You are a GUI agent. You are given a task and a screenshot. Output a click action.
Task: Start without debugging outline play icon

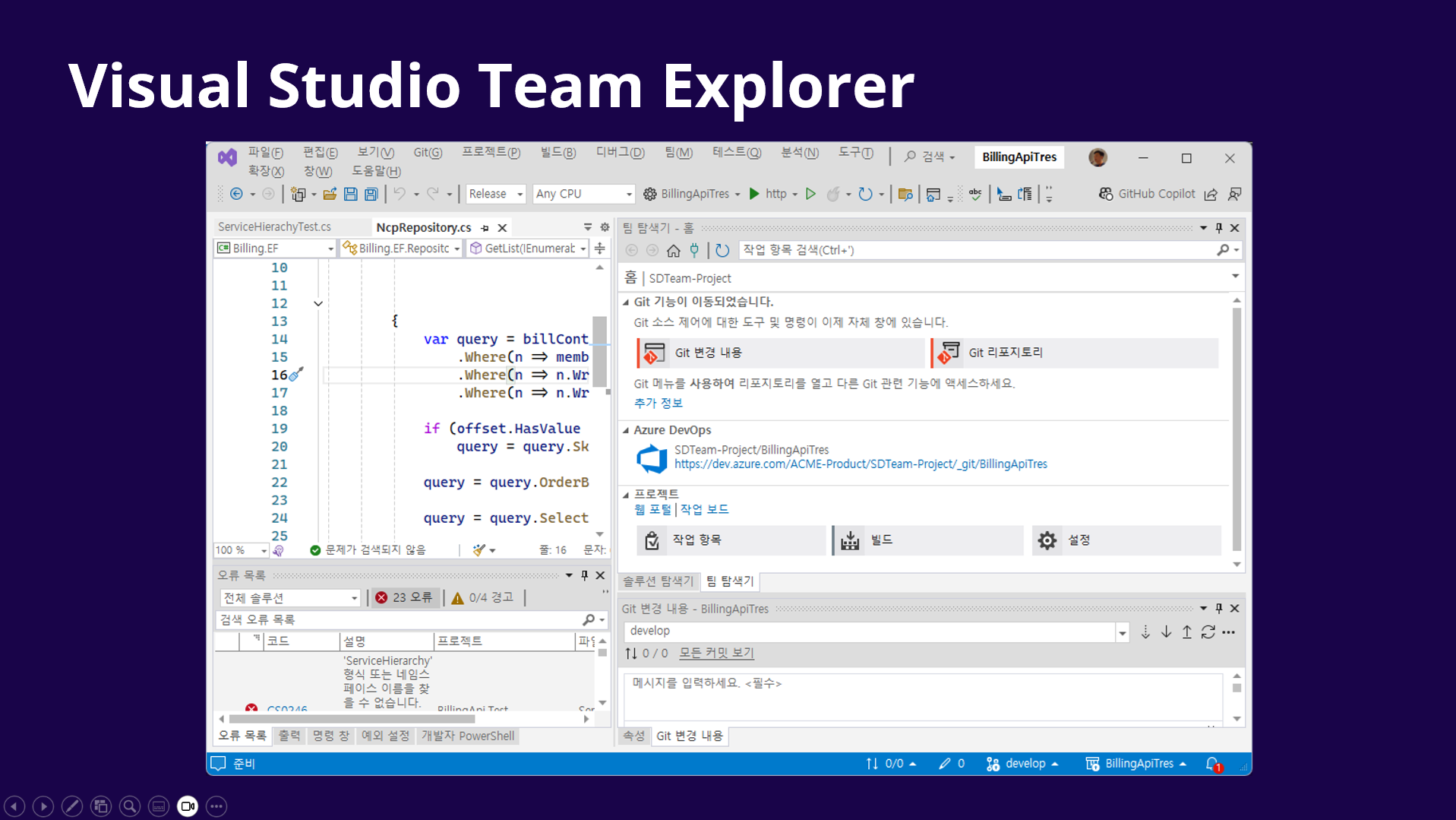810,194
